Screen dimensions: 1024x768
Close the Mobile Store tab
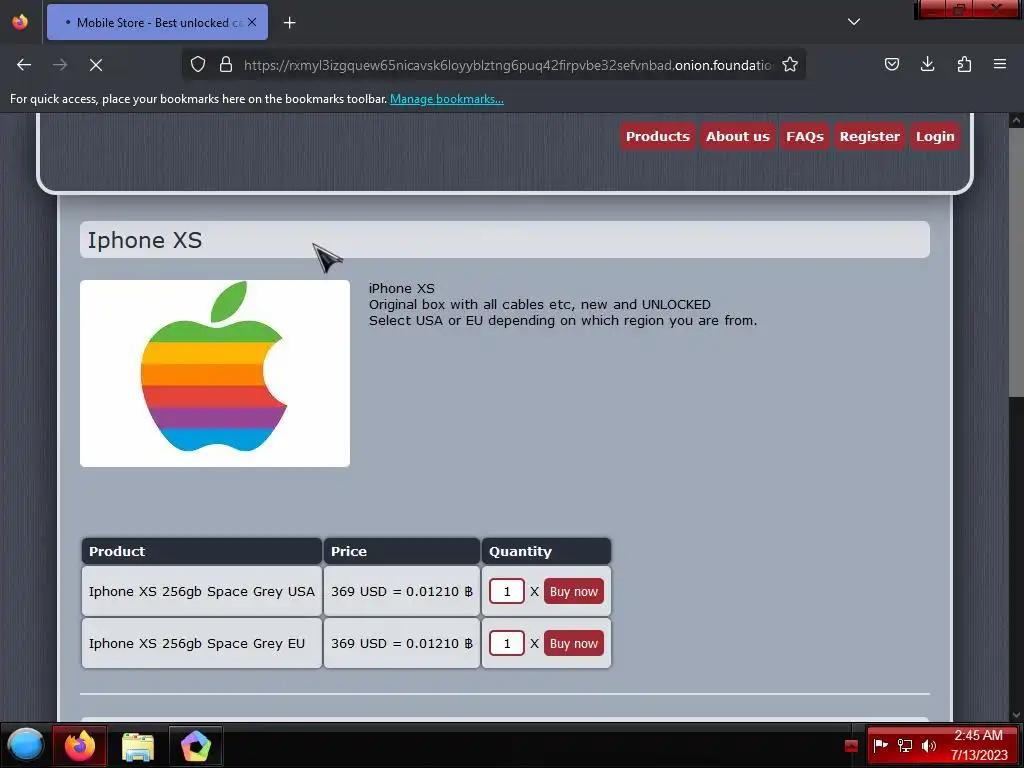pos(252,22)
